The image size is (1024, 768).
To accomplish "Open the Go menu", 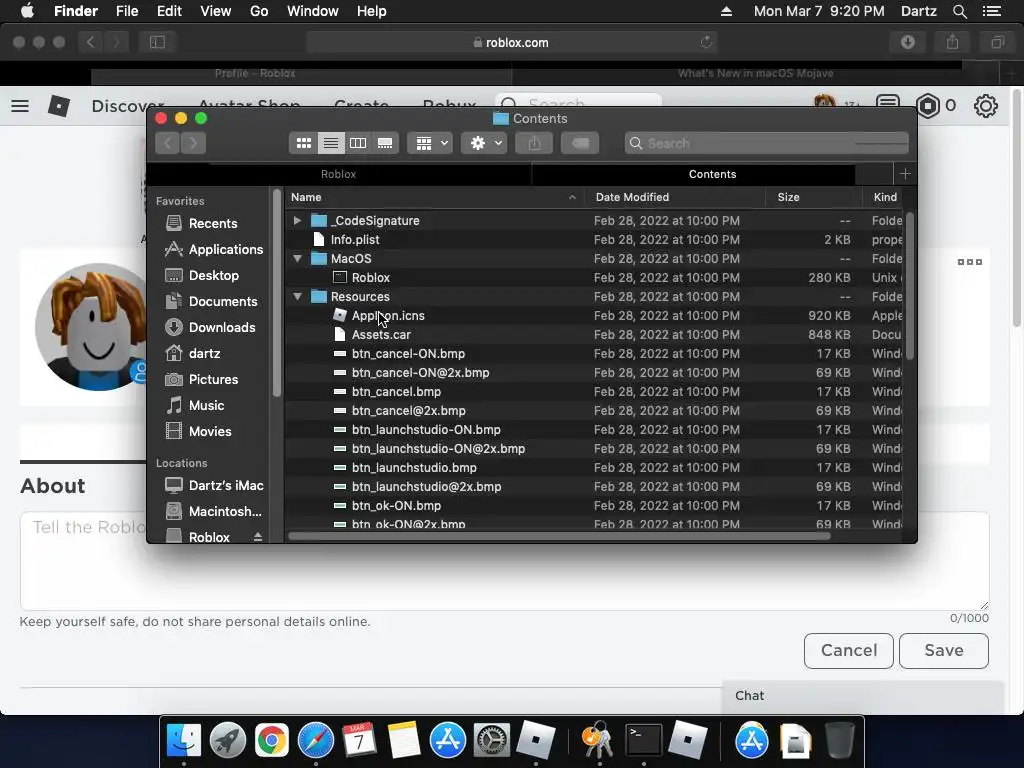I will point(259,11).
